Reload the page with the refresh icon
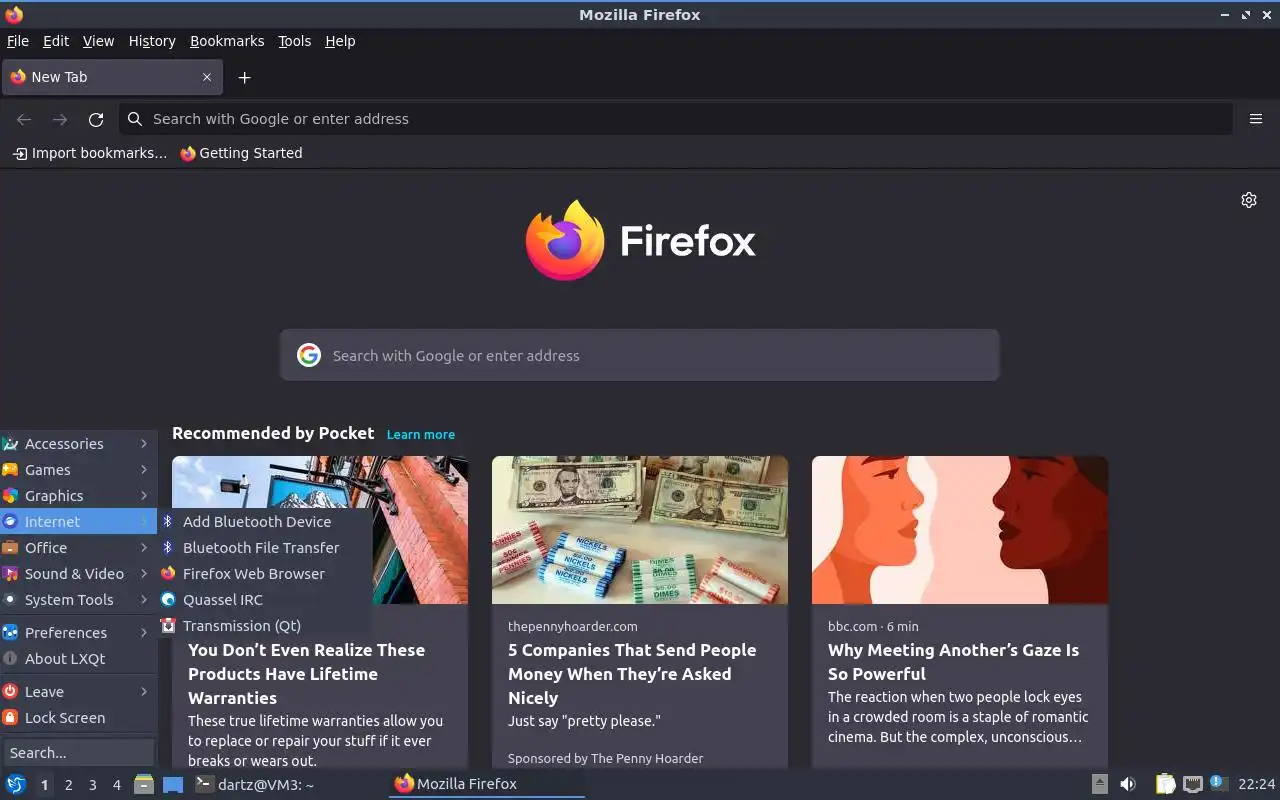Viewport: 1280px width, 800px height. click(96, 119)
